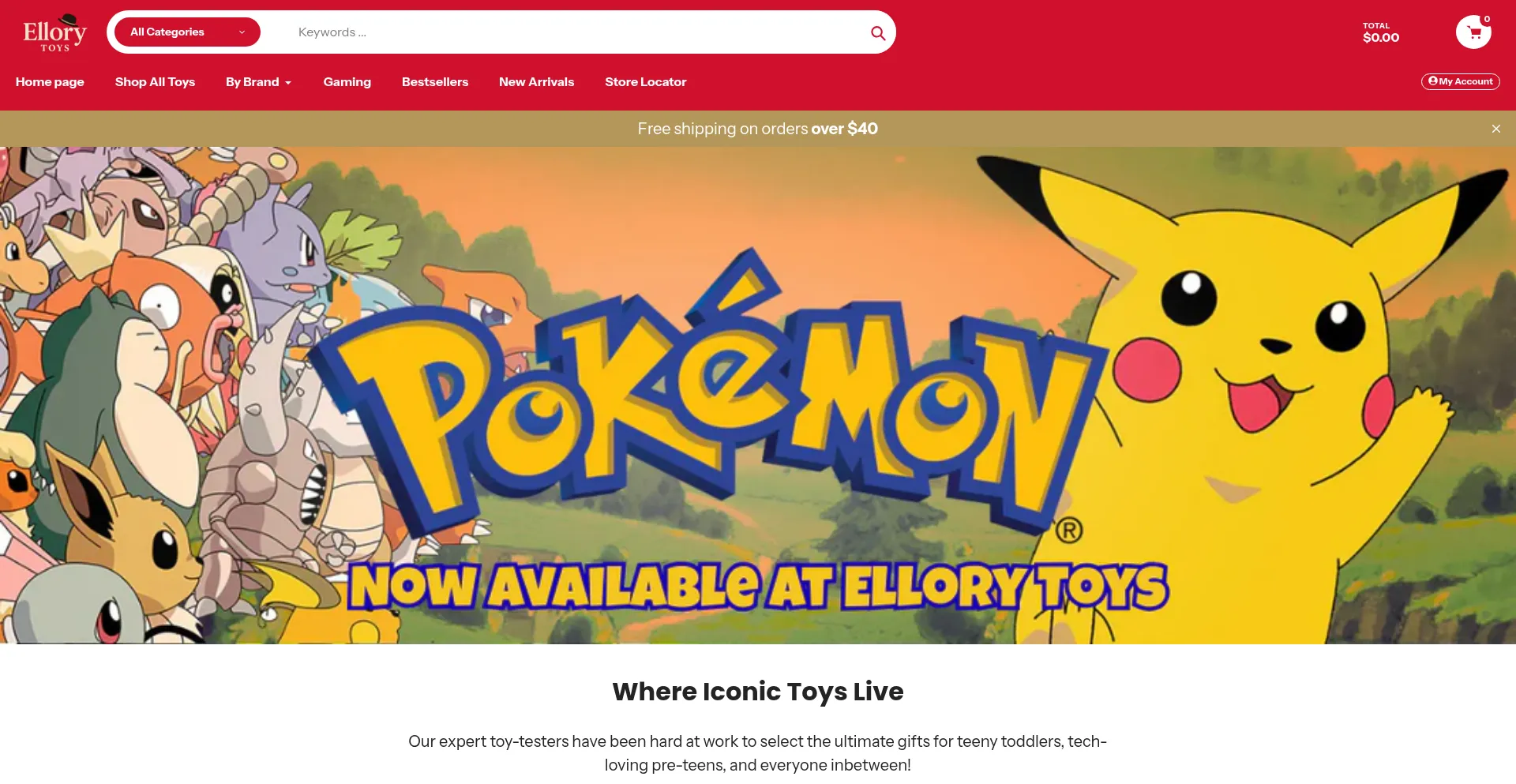The image size is (1516, 784).
Task: Click the magnifying glass search icon
Action: (x=878, y=33)
